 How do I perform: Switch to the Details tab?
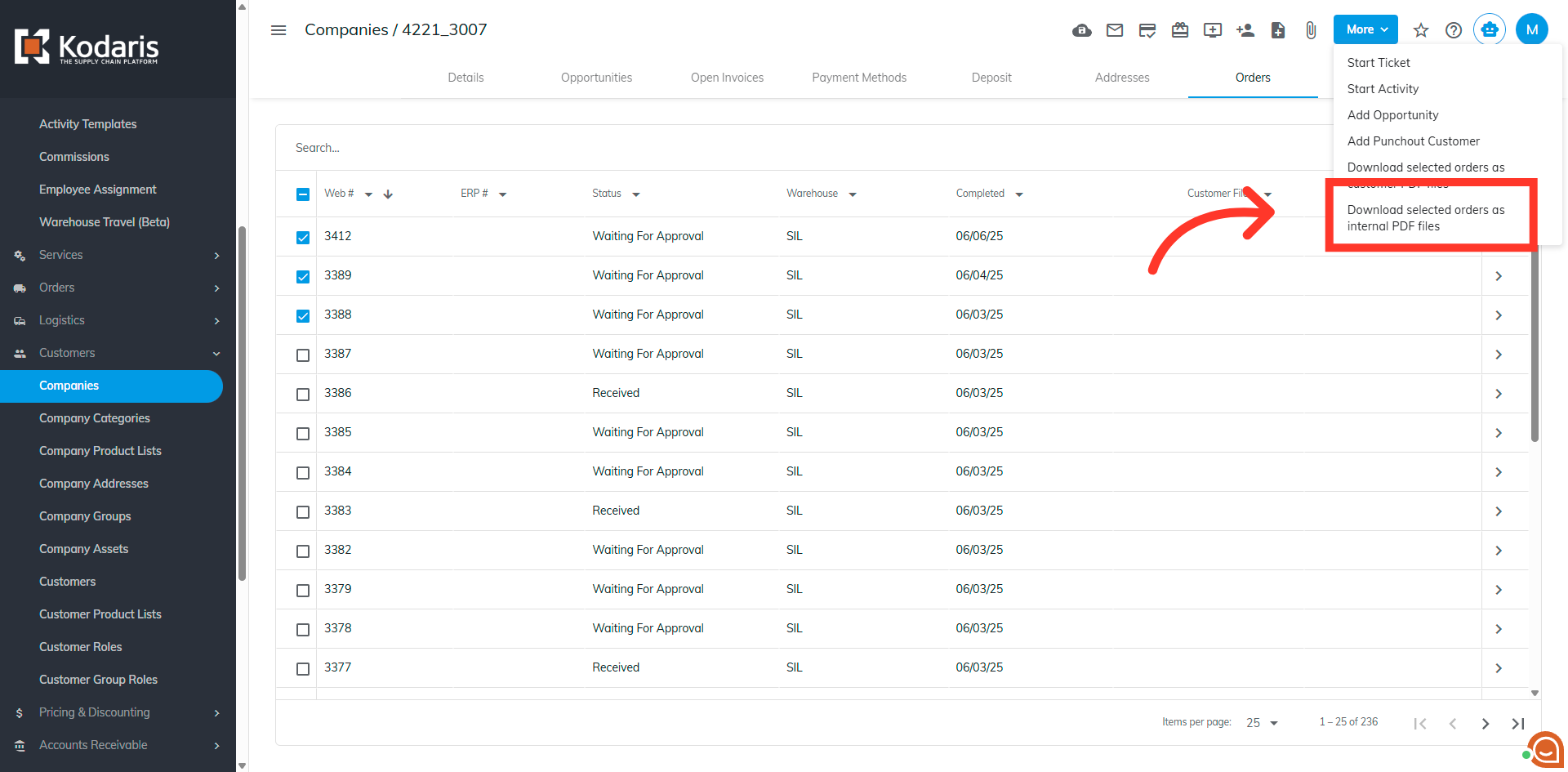(x=465, y=78)
